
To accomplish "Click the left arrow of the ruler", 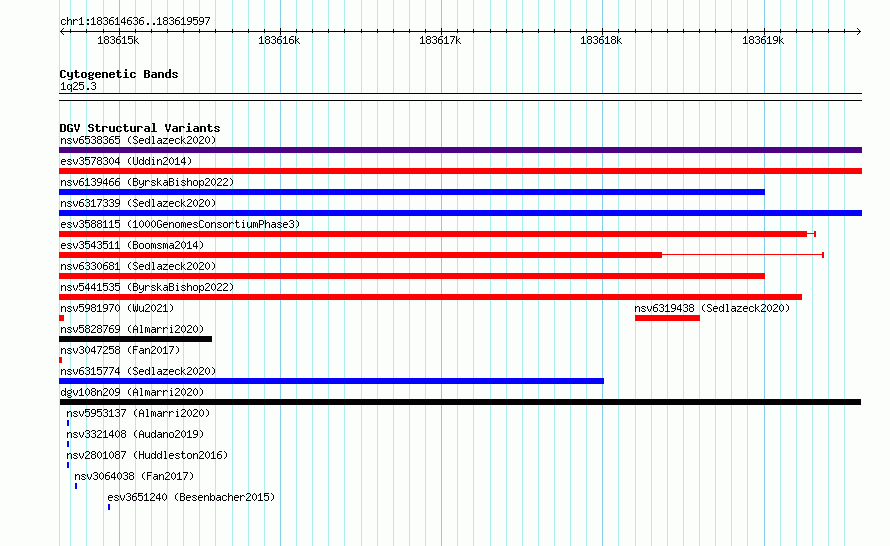I will click(62, 31).
